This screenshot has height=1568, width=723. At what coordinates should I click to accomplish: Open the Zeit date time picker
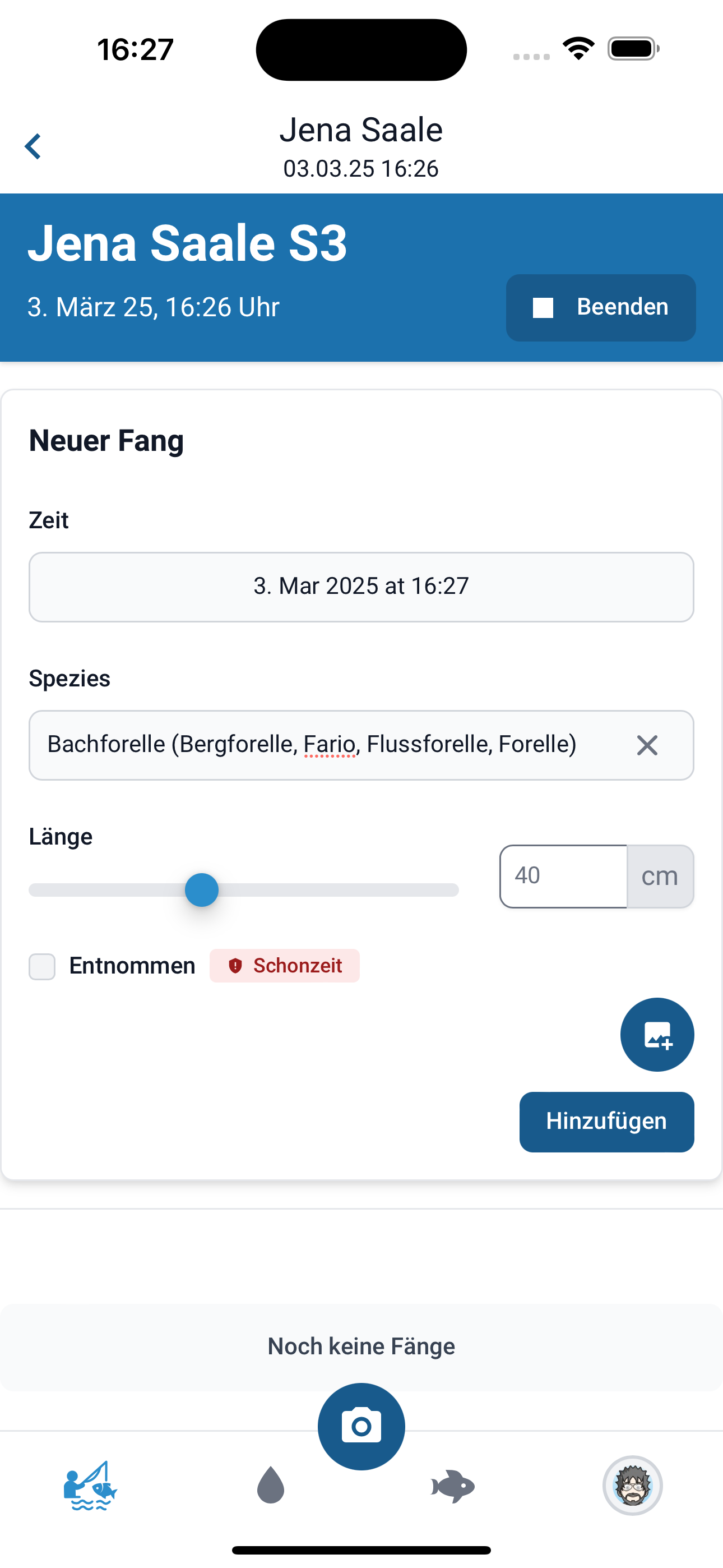(361, 587)
